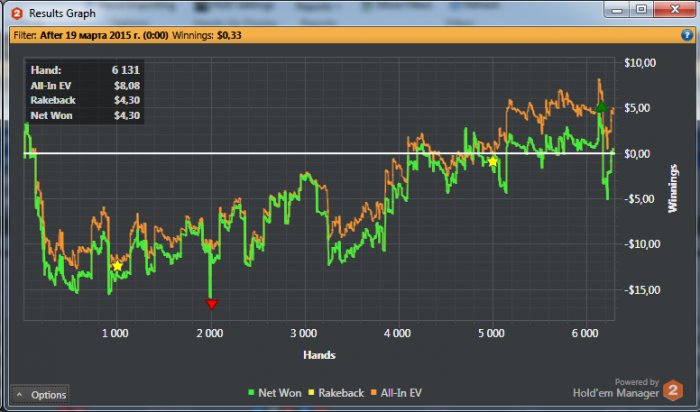Click the yellow star marker near hand 1 000
Image resolution: width=700 pixels, height=412 pixels.
point(117,266)
